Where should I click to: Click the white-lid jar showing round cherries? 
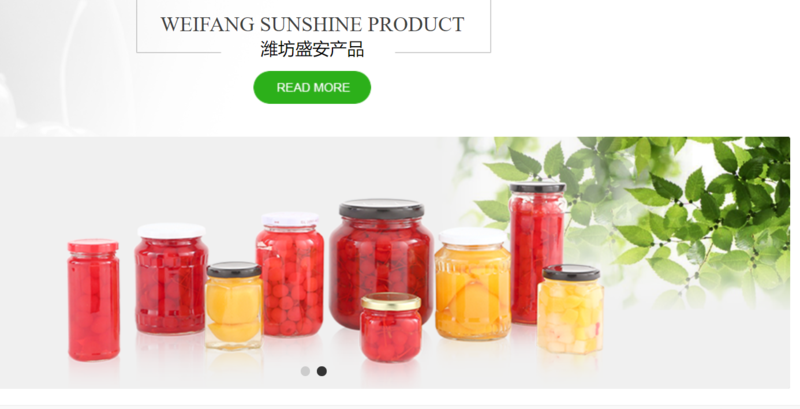(289, 274)
